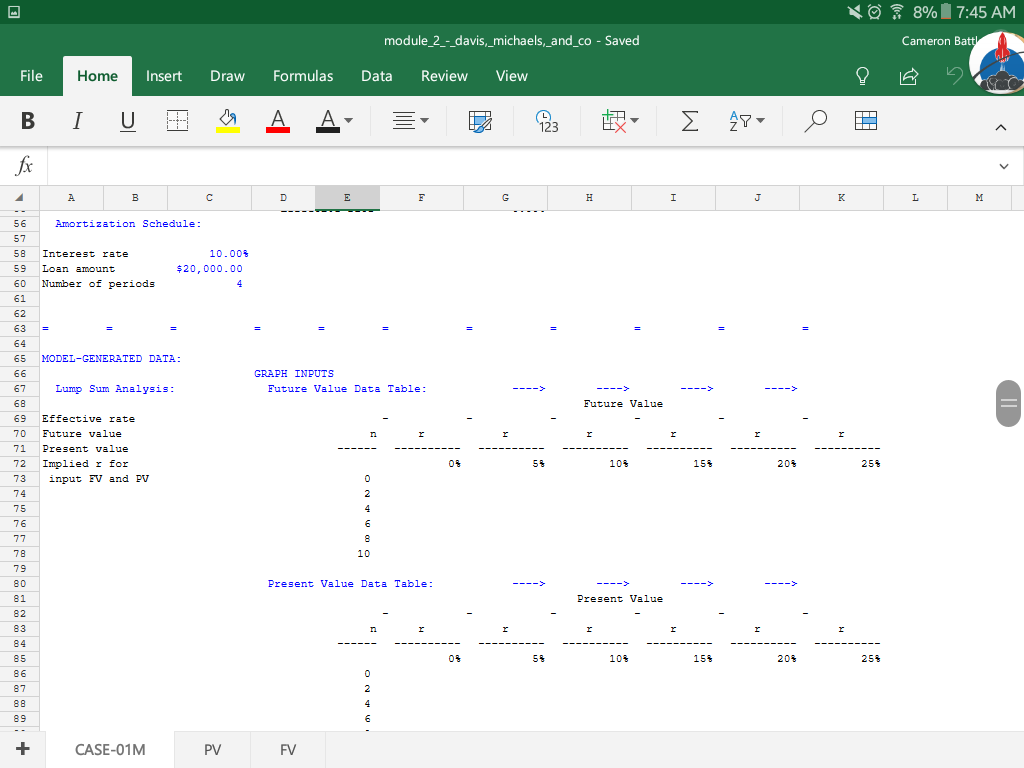Click the formula bar input field
1024x768 pixels.
point(519,166)
